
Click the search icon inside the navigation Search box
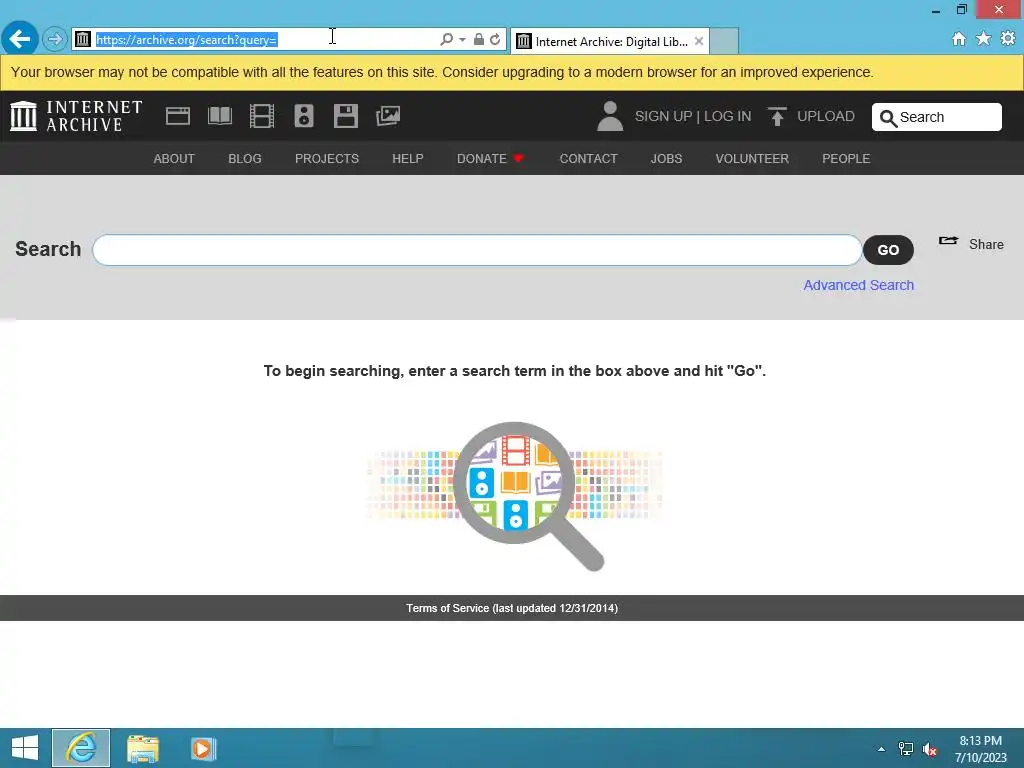point(888,118)
